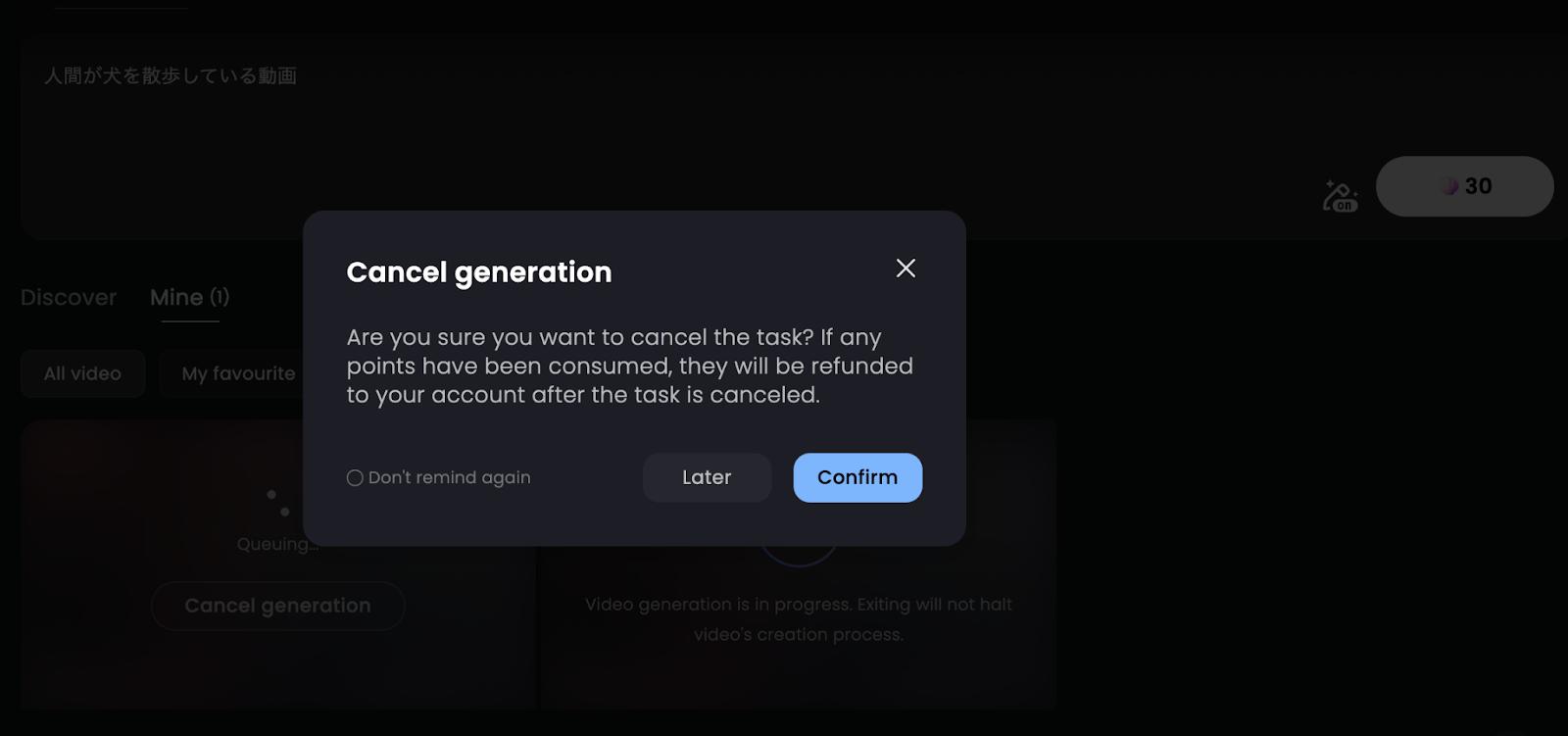The height and width of the screenshot is (736, 1568).
Task: Click the Queuing... status label
Action: (x=277, y=545)
